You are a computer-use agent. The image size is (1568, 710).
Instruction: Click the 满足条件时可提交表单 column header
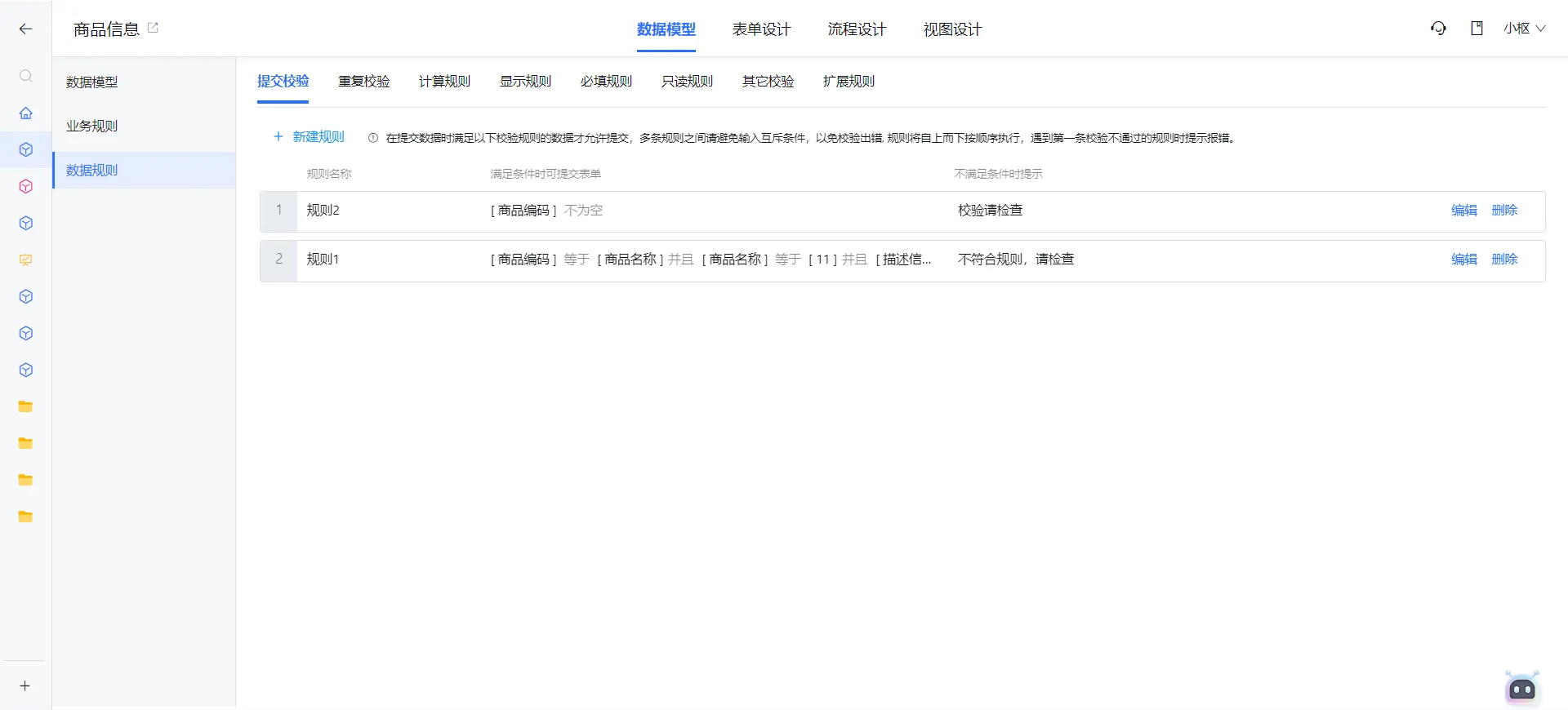(546, 174)
